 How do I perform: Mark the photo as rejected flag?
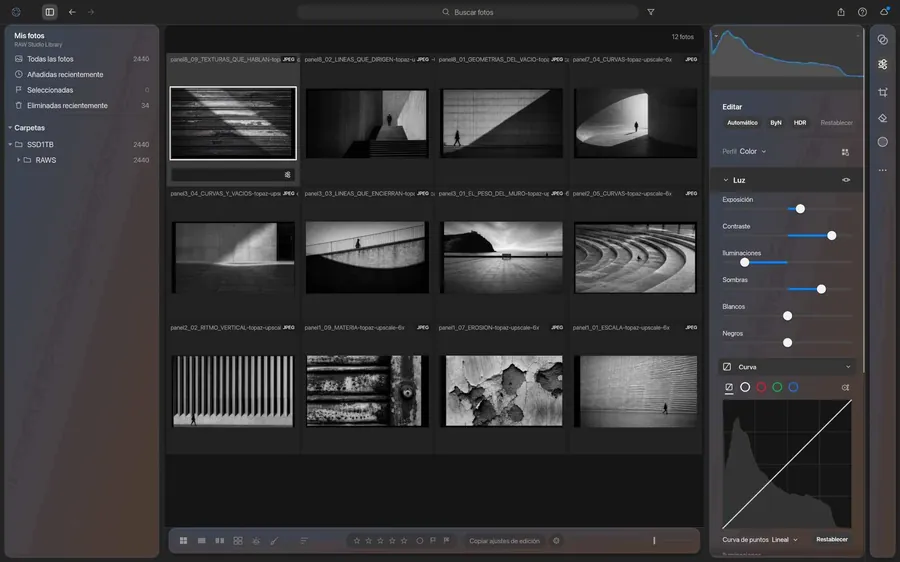(447, 541)
